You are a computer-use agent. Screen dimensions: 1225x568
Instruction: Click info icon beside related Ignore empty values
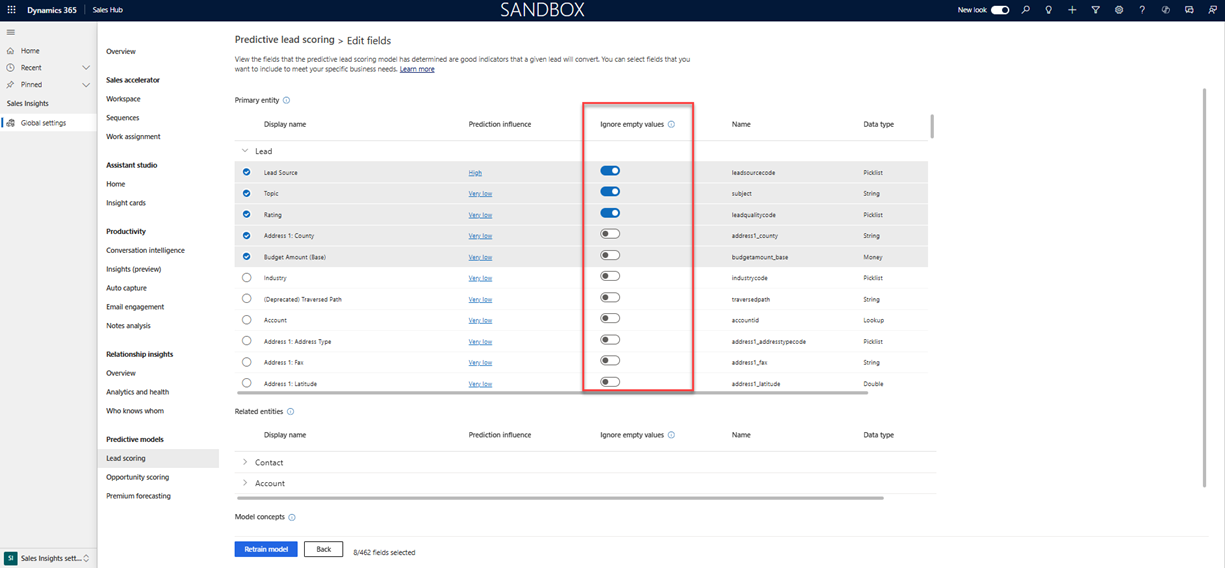pos(671,435)
